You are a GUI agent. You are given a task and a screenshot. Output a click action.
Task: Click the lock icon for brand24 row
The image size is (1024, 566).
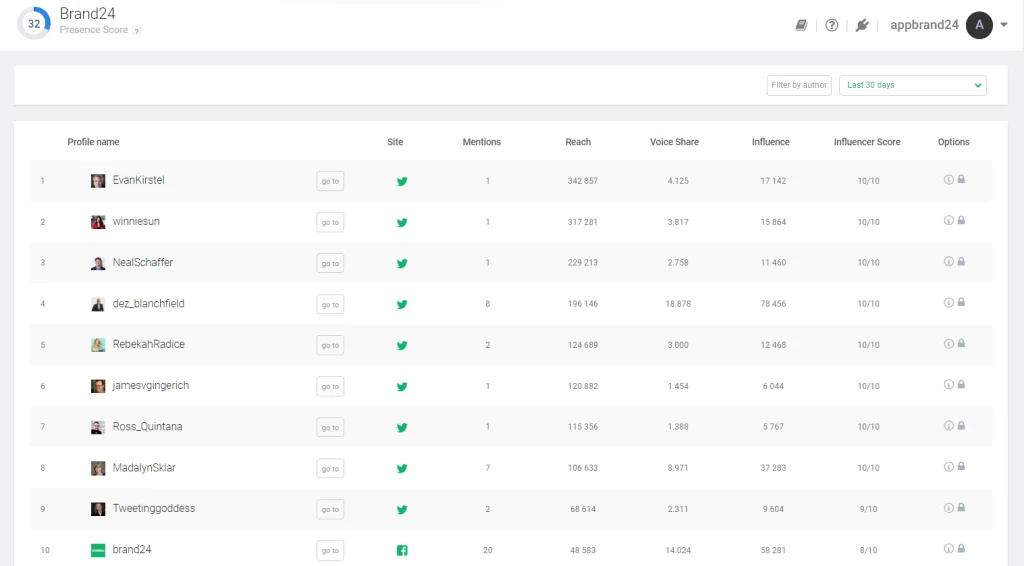click(961, 549)
